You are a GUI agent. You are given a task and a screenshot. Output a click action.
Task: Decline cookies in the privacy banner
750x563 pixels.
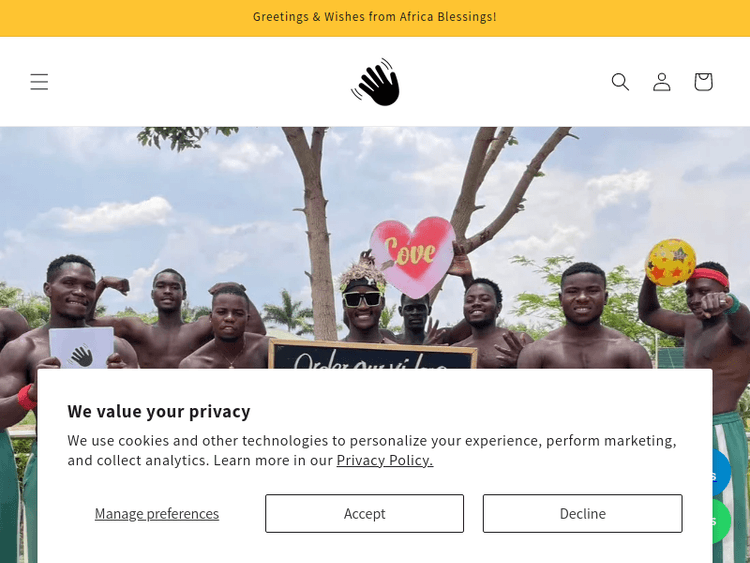582,513
